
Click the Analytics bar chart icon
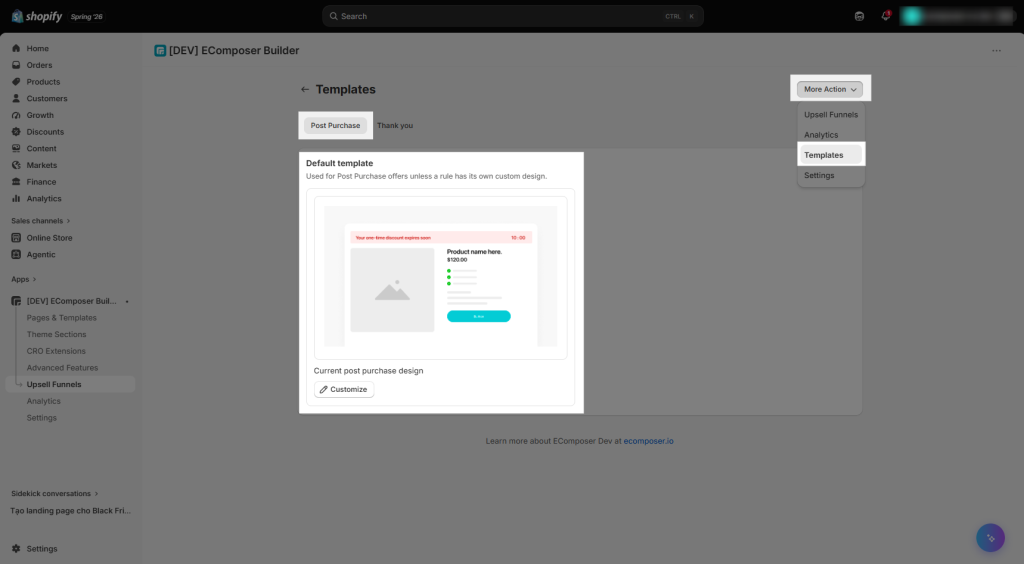[x=16, y=198]
